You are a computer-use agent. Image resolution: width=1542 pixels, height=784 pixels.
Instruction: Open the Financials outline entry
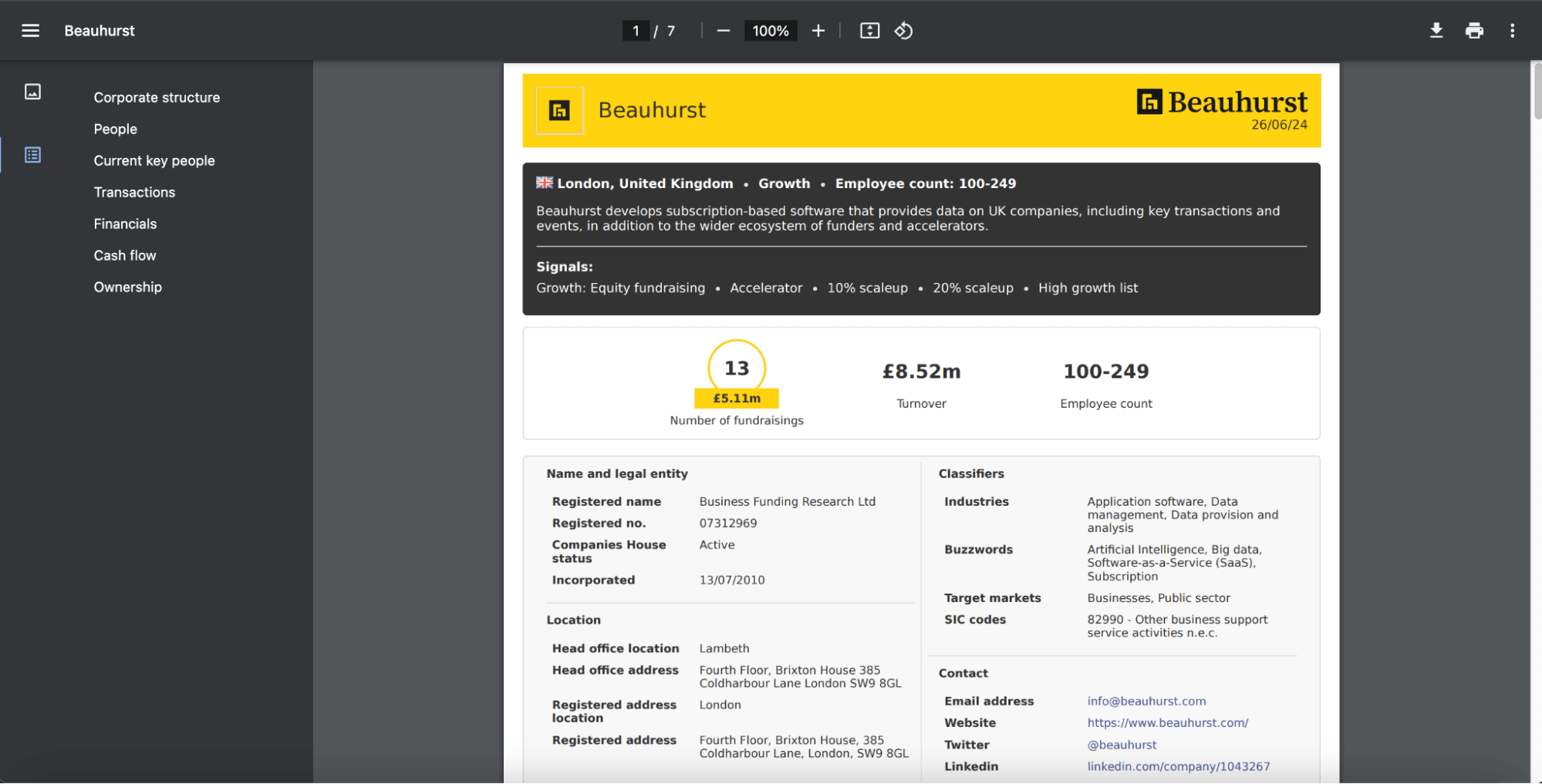[125, 224]
